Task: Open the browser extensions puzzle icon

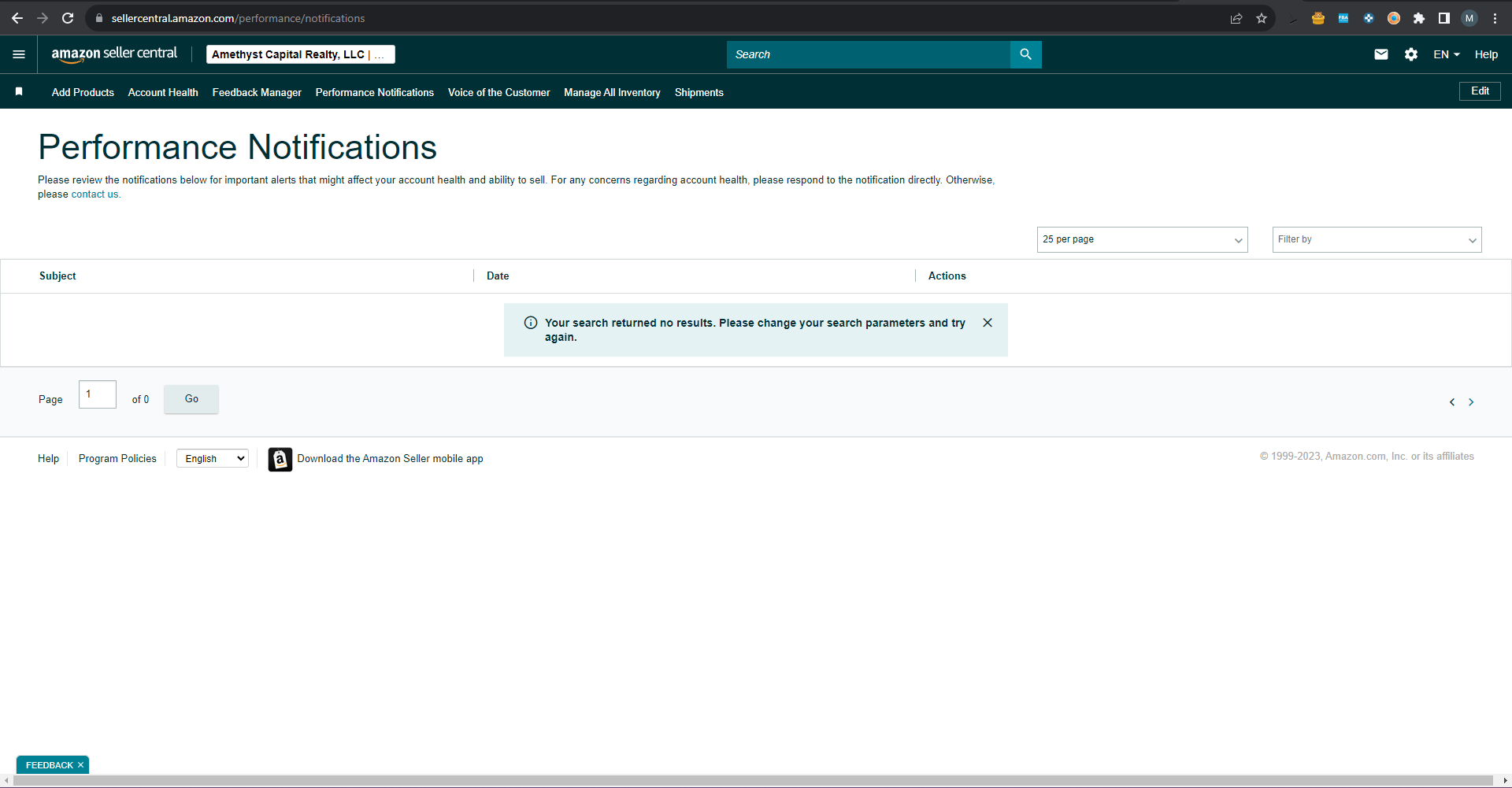Action: [x=1419, y=18]
